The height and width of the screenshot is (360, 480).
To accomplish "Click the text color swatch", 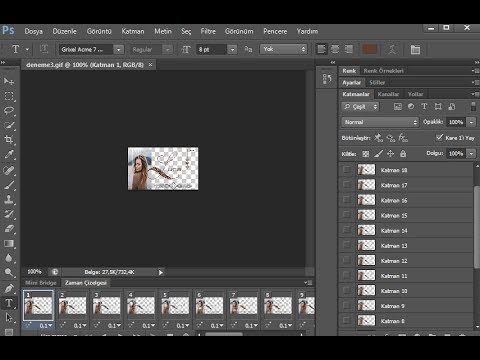I will click(x=370, y=49).
